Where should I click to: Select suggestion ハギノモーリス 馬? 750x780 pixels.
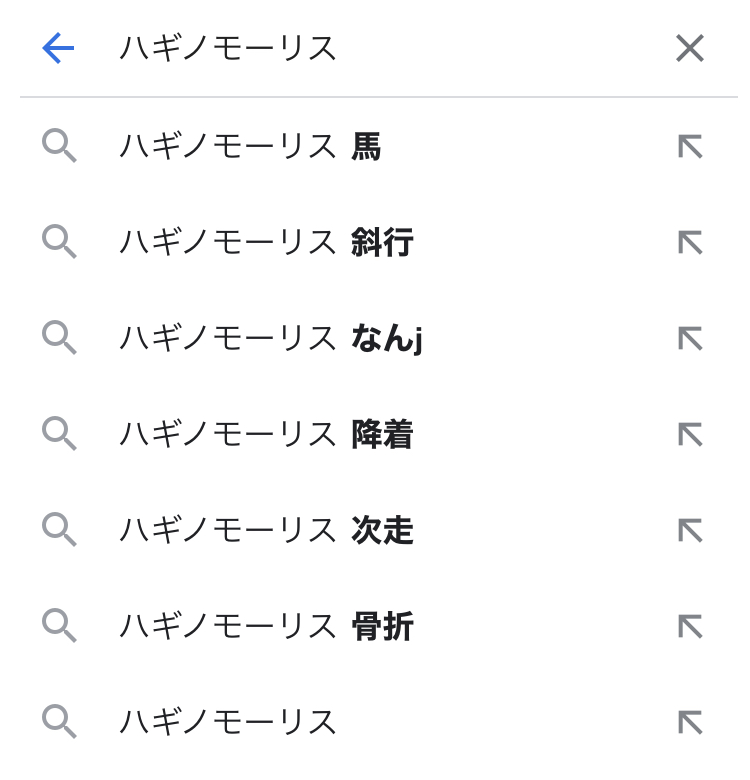click(x=250, y=147)
